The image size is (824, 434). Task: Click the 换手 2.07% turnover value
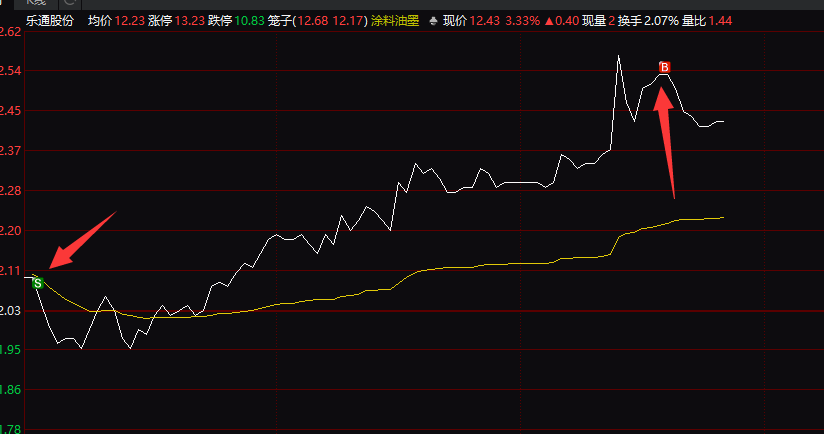tap(661, 21)
